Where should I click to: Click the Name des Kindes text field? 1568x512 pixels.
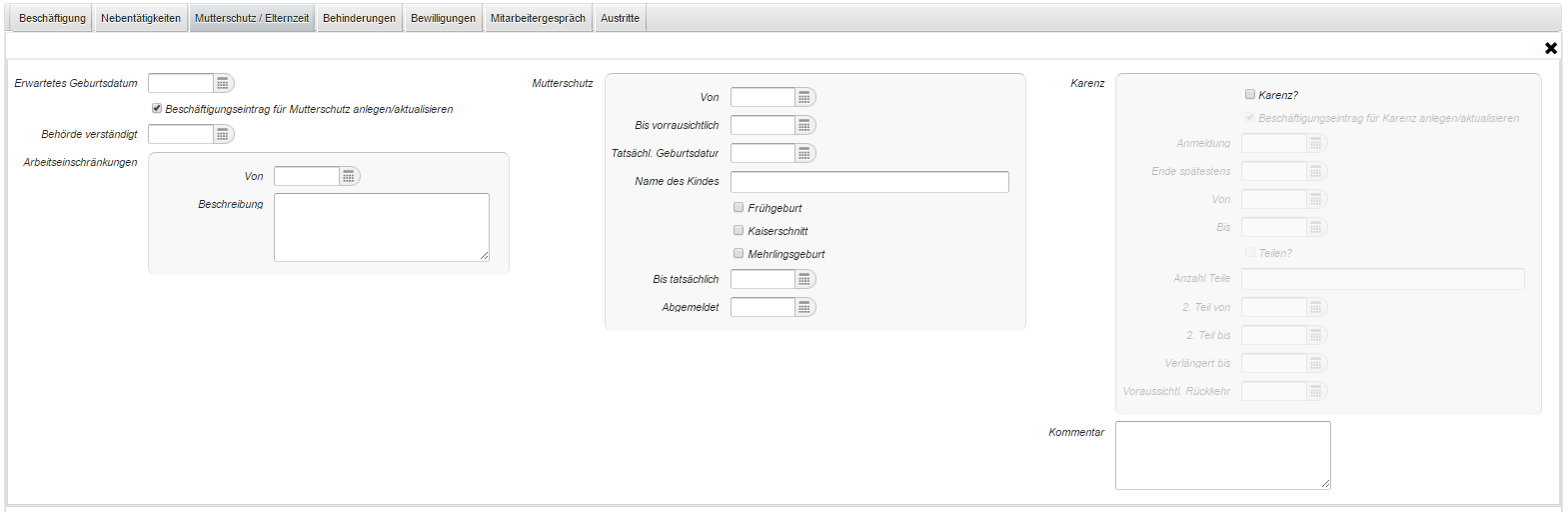click(x=869, y=182)
